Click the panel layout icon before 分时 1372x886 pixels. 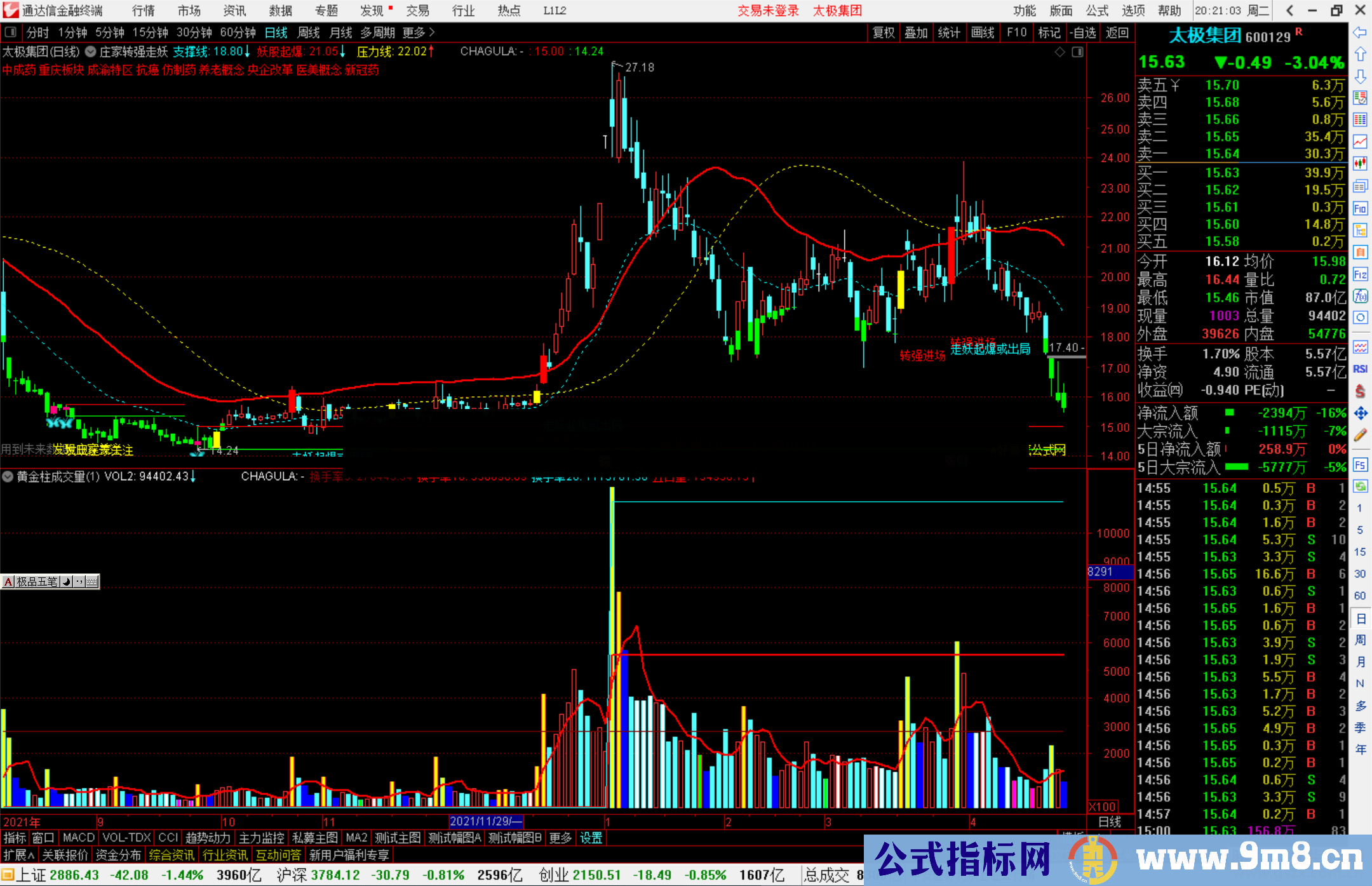[x=11, y=32]
